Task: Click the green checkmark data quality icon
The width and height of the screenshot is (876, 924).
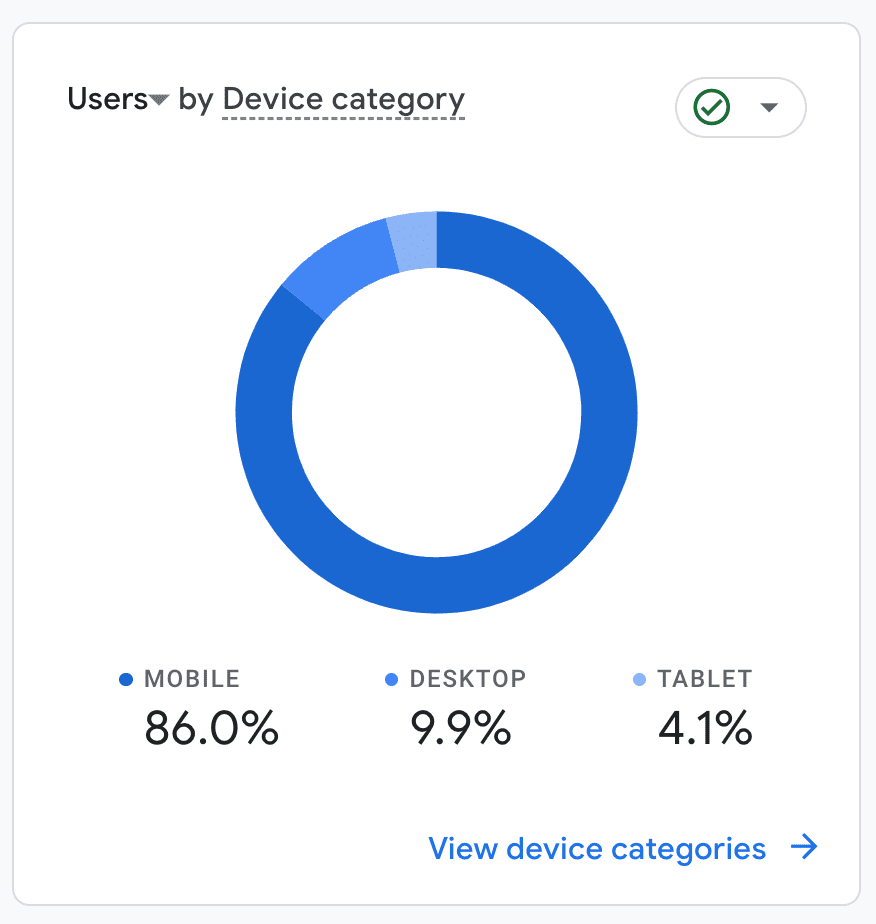Action: click(712, 107)
